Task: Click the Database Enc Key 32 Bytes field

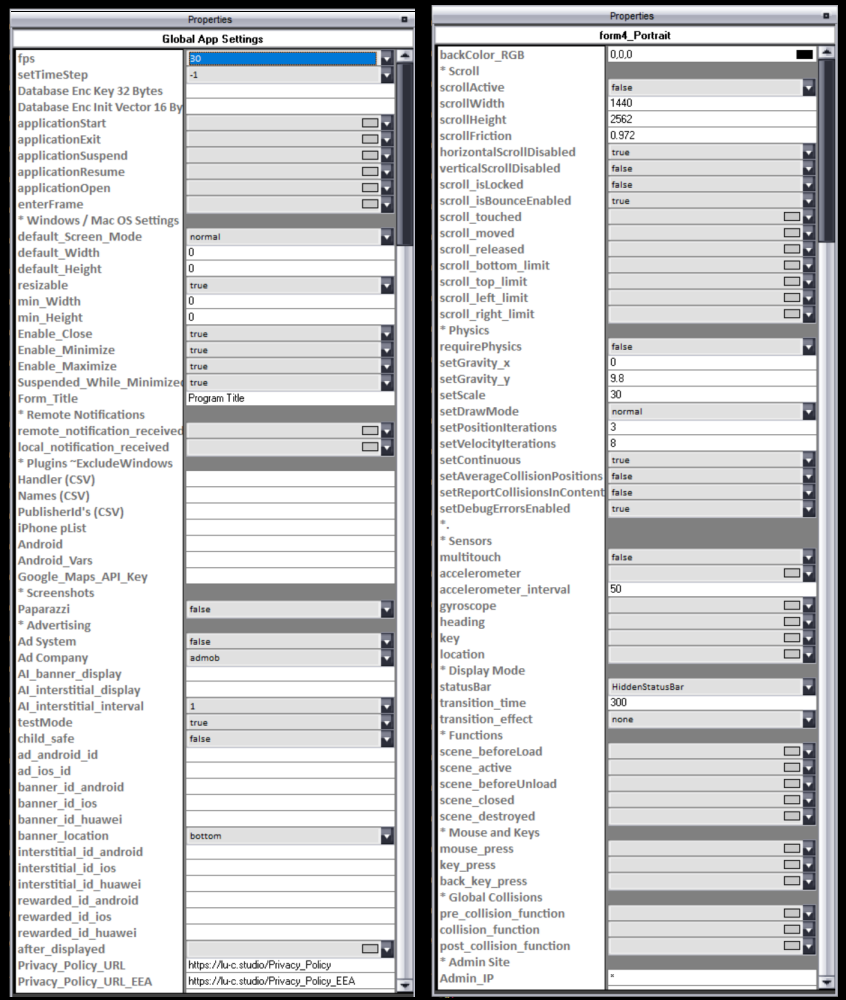Action: click(290, 91)
